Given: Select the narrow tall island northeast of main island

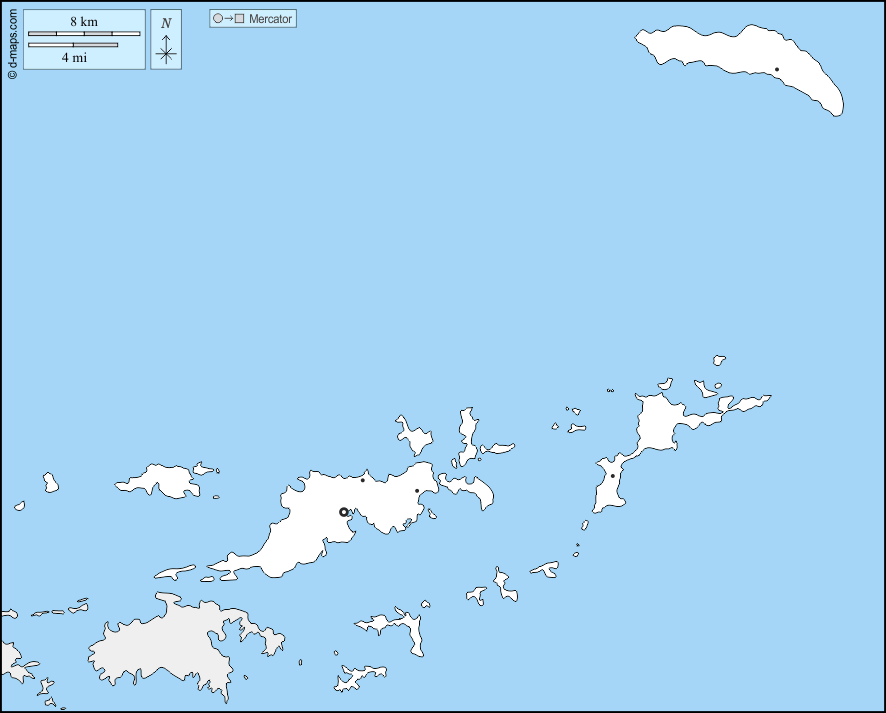Looking at the screenshot, I should pyautogui.click(x=467, y=436).
